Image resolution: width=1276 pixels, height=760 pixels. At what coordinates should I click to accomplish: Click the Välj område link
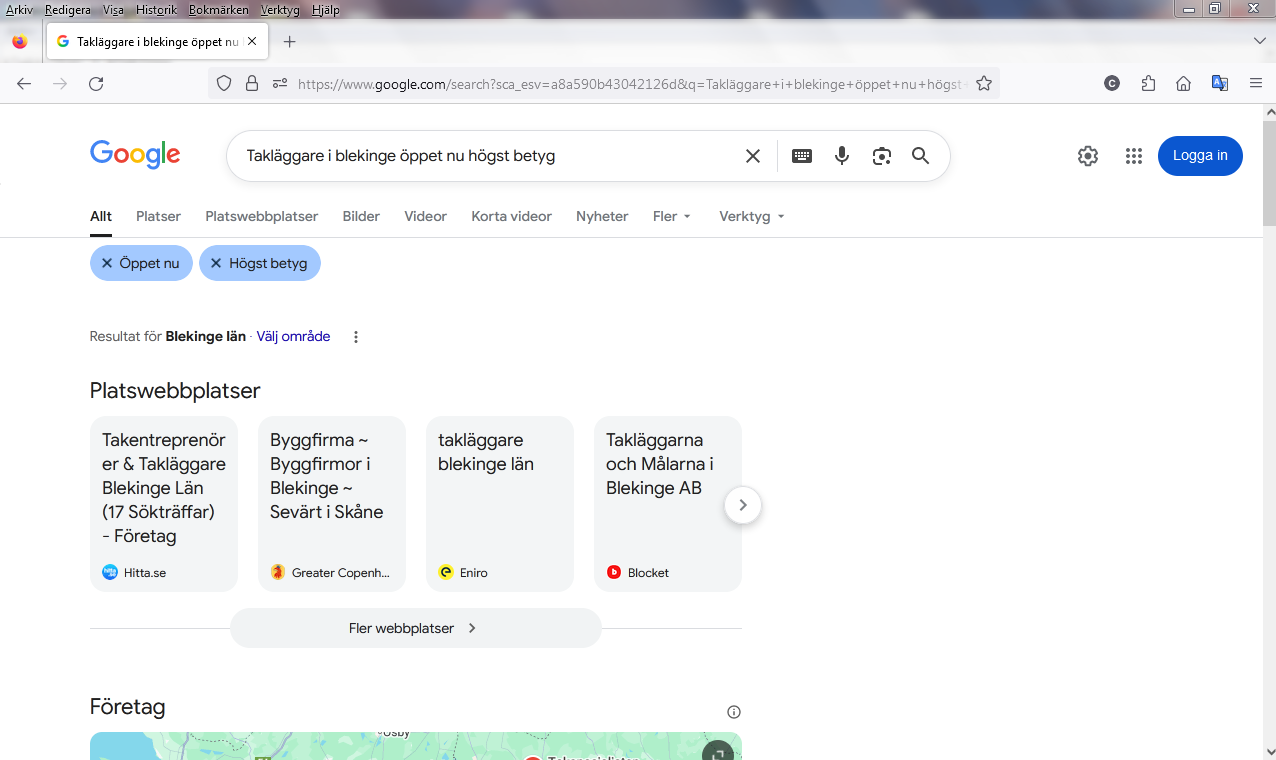click(x=293, y=336)
